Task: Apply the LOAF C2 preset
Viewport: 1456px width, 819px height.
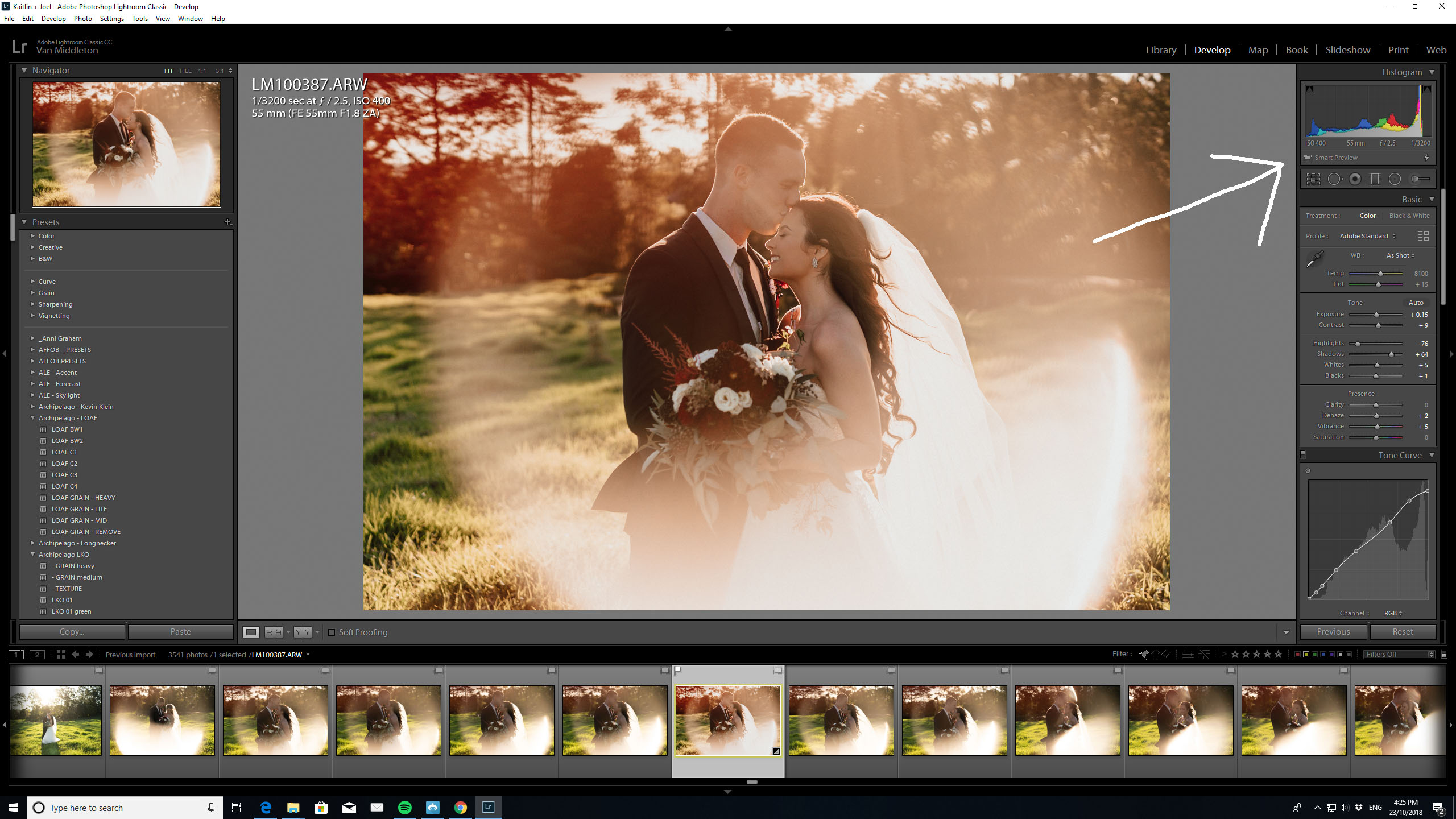Action: click(x=64, y=464)
